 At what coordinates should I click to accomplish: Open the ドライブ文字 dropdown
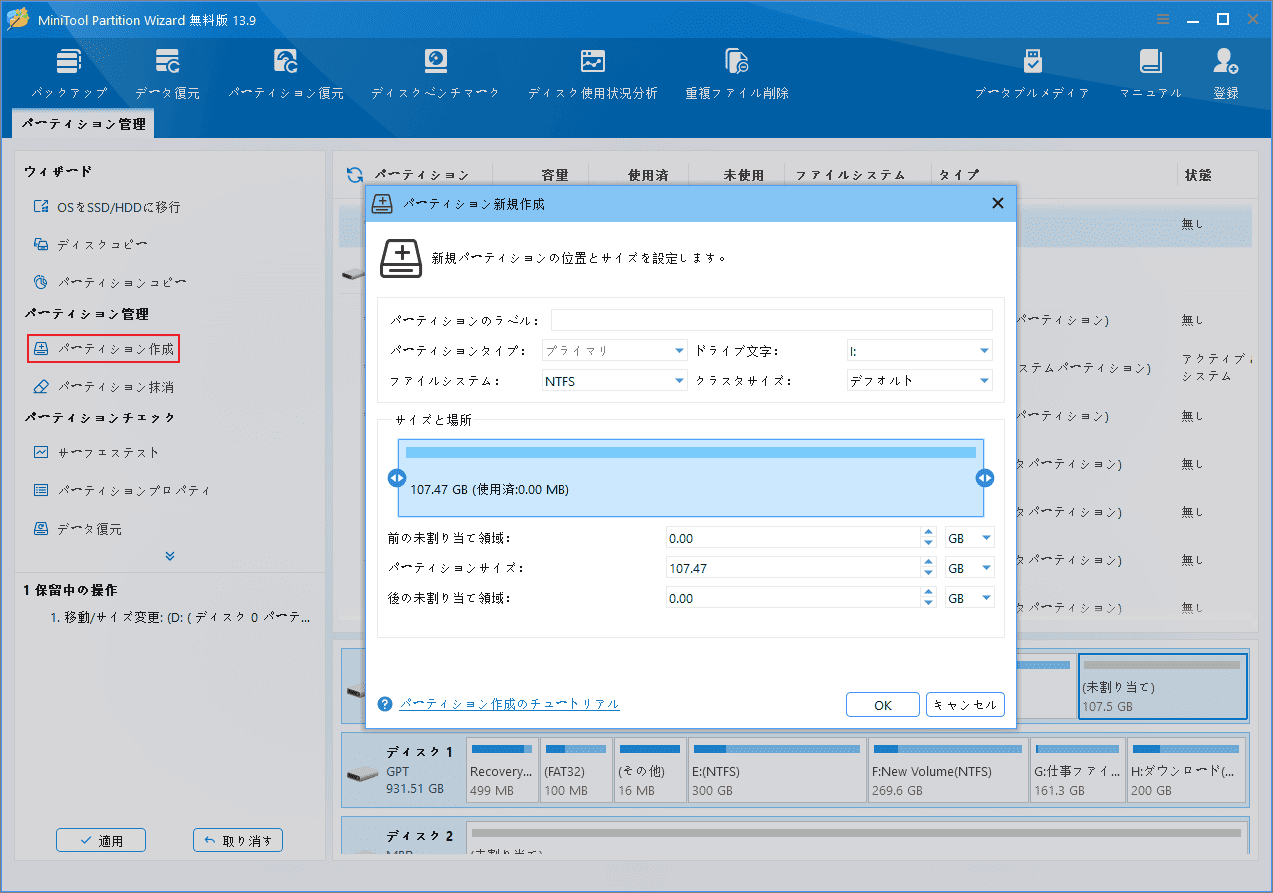[x=919, y=351]
